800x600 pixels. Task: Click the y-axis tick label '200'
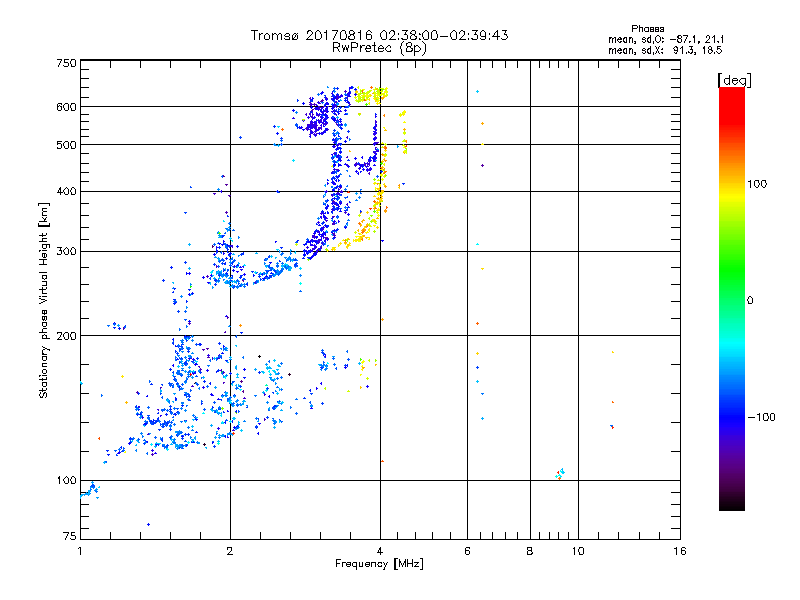click(66, 336)
